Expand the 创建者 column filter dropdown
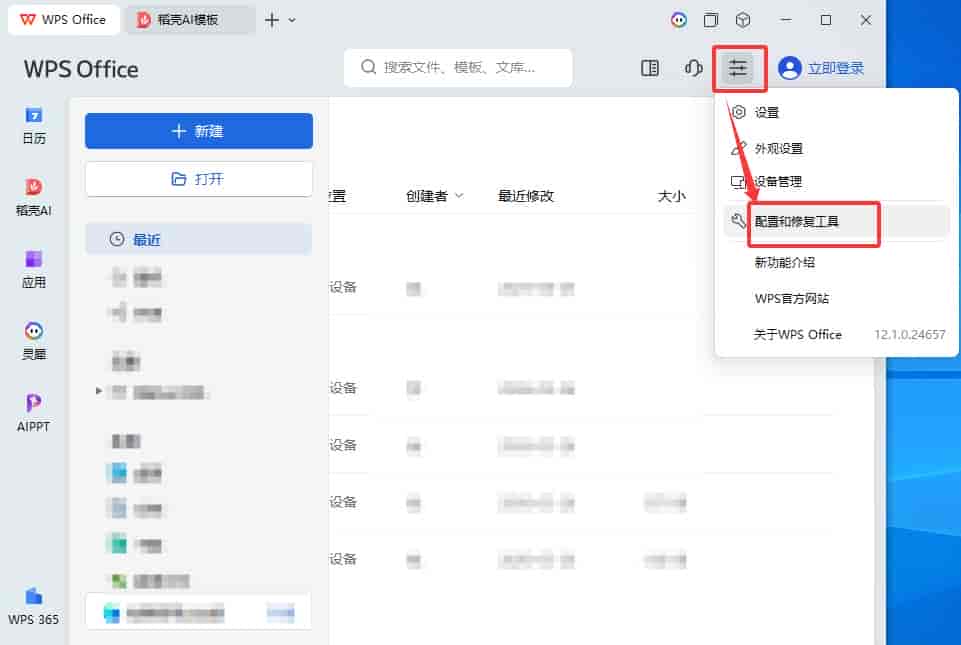Viewport: 961px width, 645px height. pyautogui.click(x=459, y=196)
